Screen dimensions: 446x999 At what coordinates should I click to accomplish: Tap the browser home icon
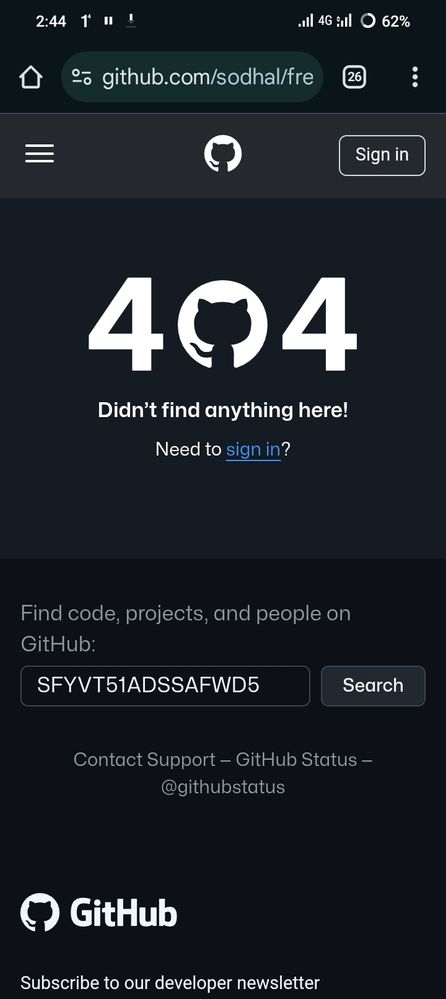click(x=31, y=78)
